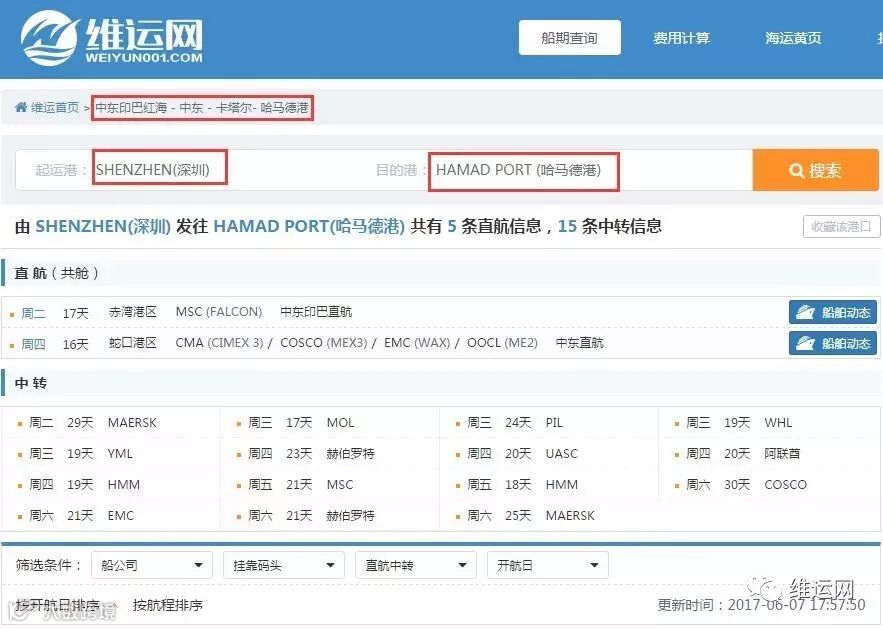Select transfer entry 周二 29天 MAERSK
883x628 pixels.
click(x=93, y=422)
